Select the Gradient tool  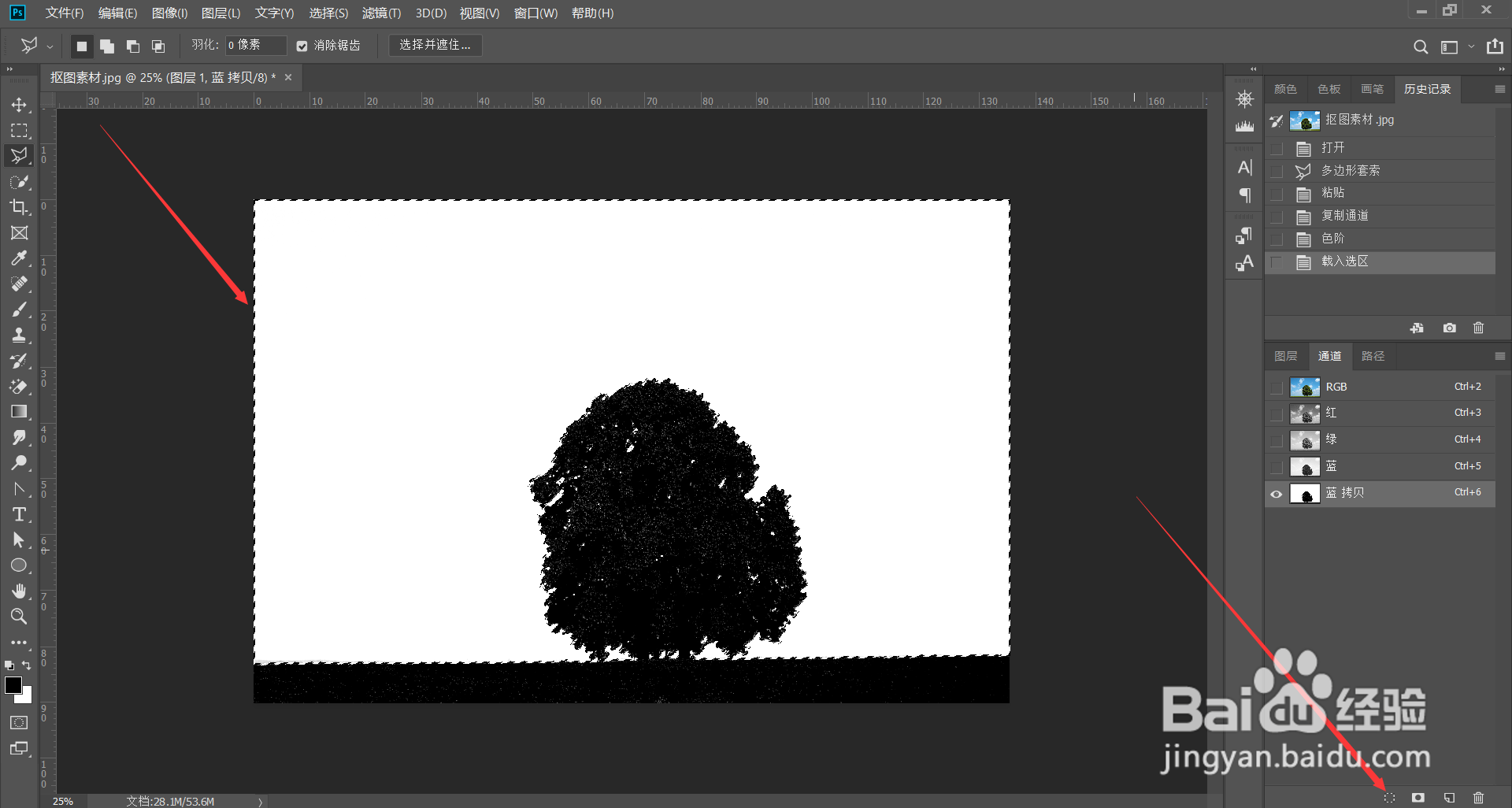(19, 412)
